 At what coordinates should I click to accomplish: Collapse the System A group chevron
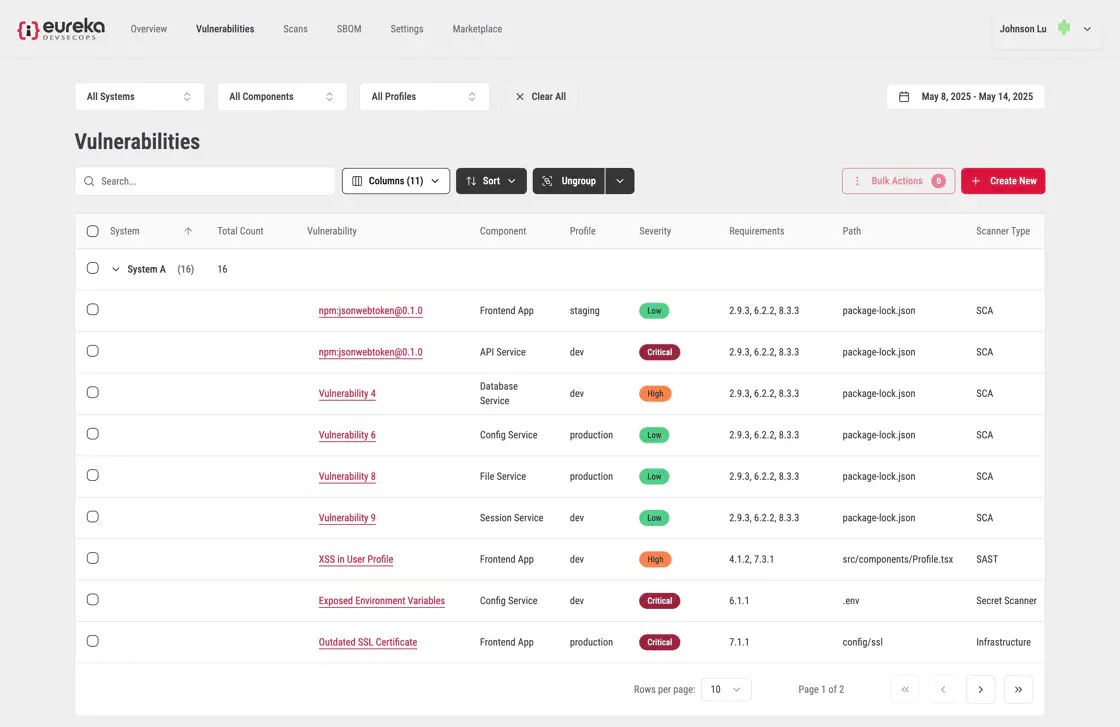pyautogui.click(x=116, y=269)
